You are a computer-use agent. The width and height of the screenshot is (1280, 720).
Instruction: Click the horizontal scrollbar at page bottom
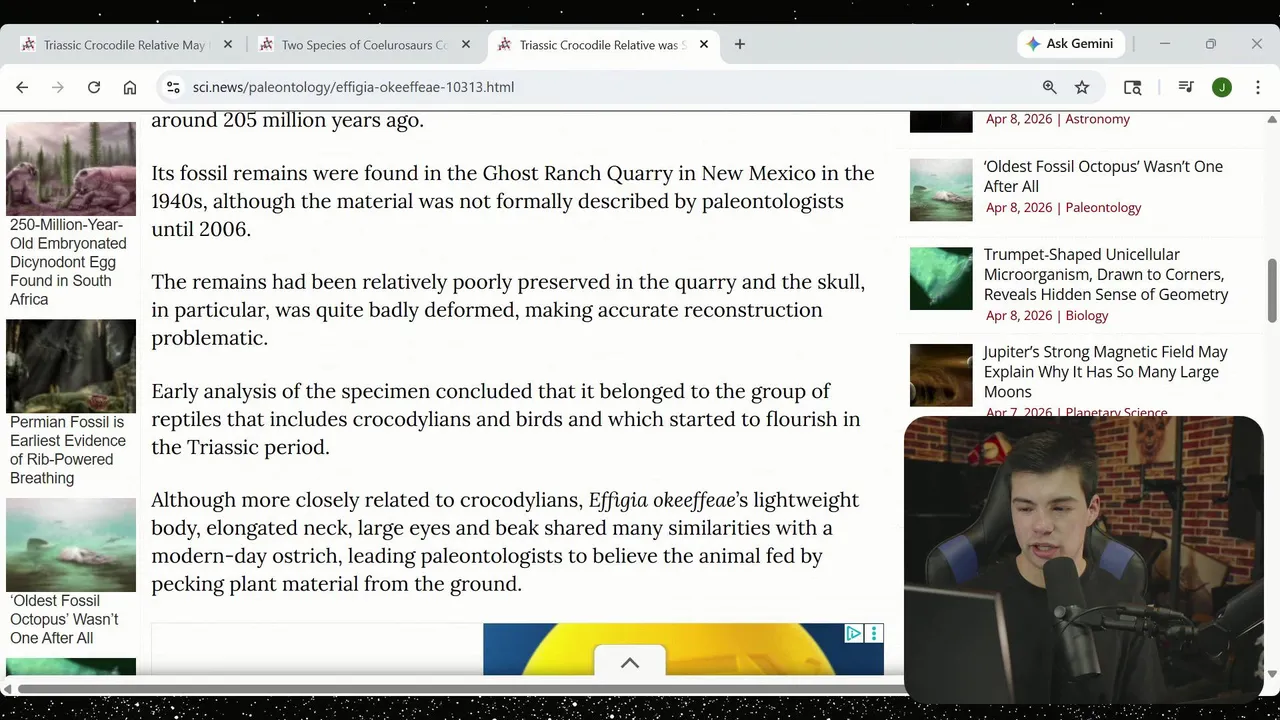pyautogui.click(x=460, y=688)
